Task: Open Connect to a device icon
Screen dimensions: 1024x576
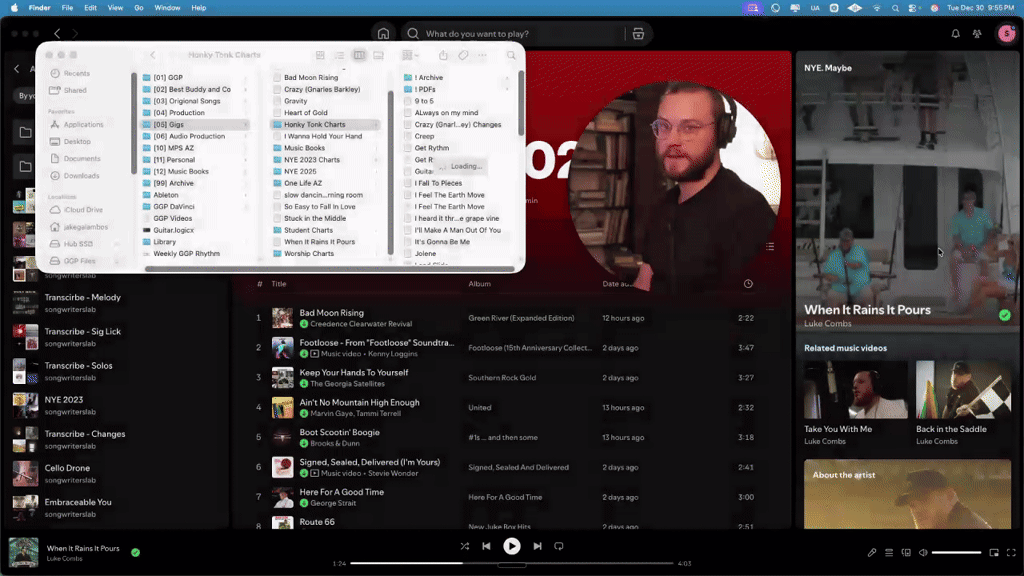Action: 906,552
